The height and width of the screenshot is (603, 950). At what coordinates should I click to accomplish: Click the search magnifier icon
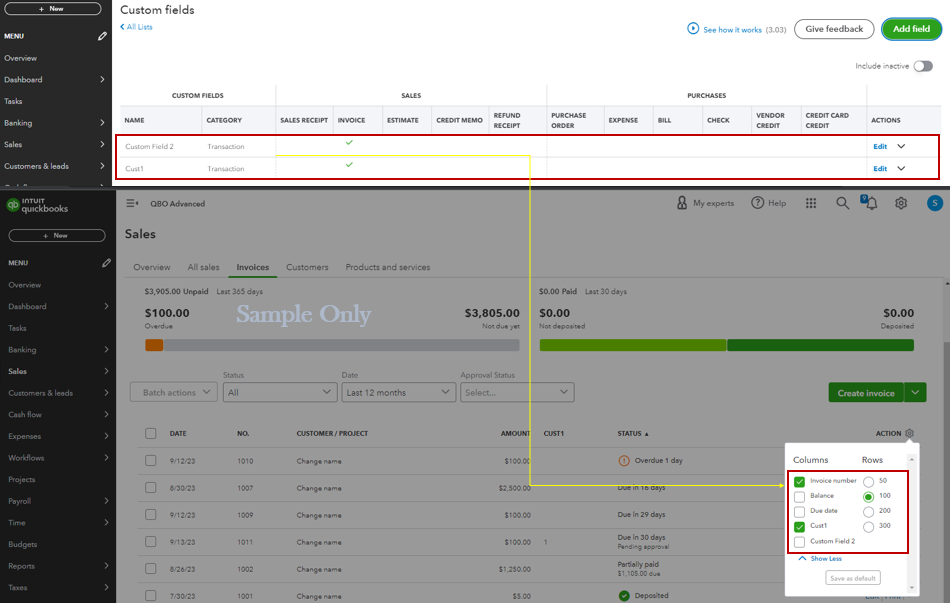coord(842,202)
